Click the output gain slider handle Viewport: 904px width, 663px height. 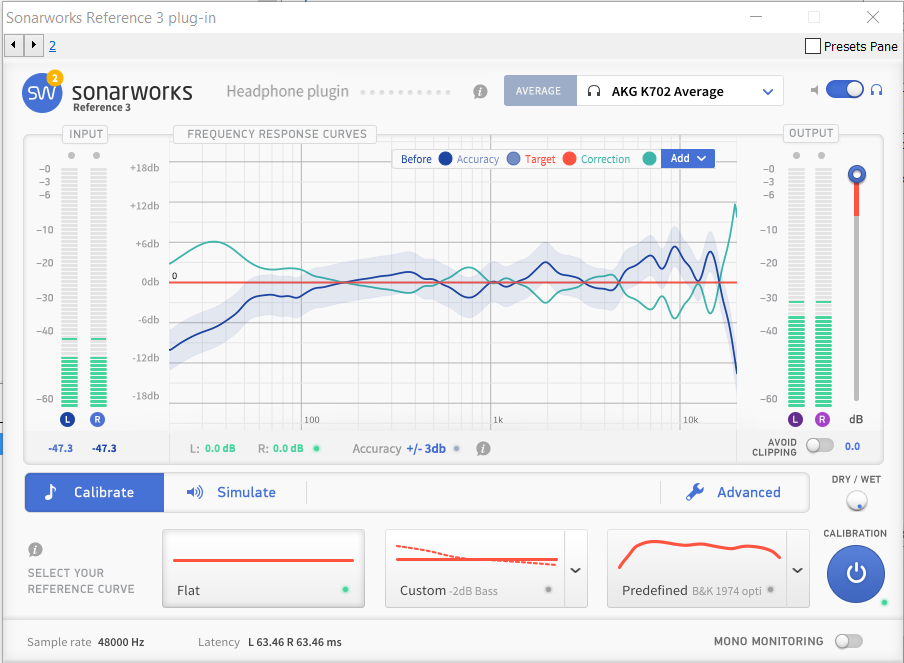[857, 174]
